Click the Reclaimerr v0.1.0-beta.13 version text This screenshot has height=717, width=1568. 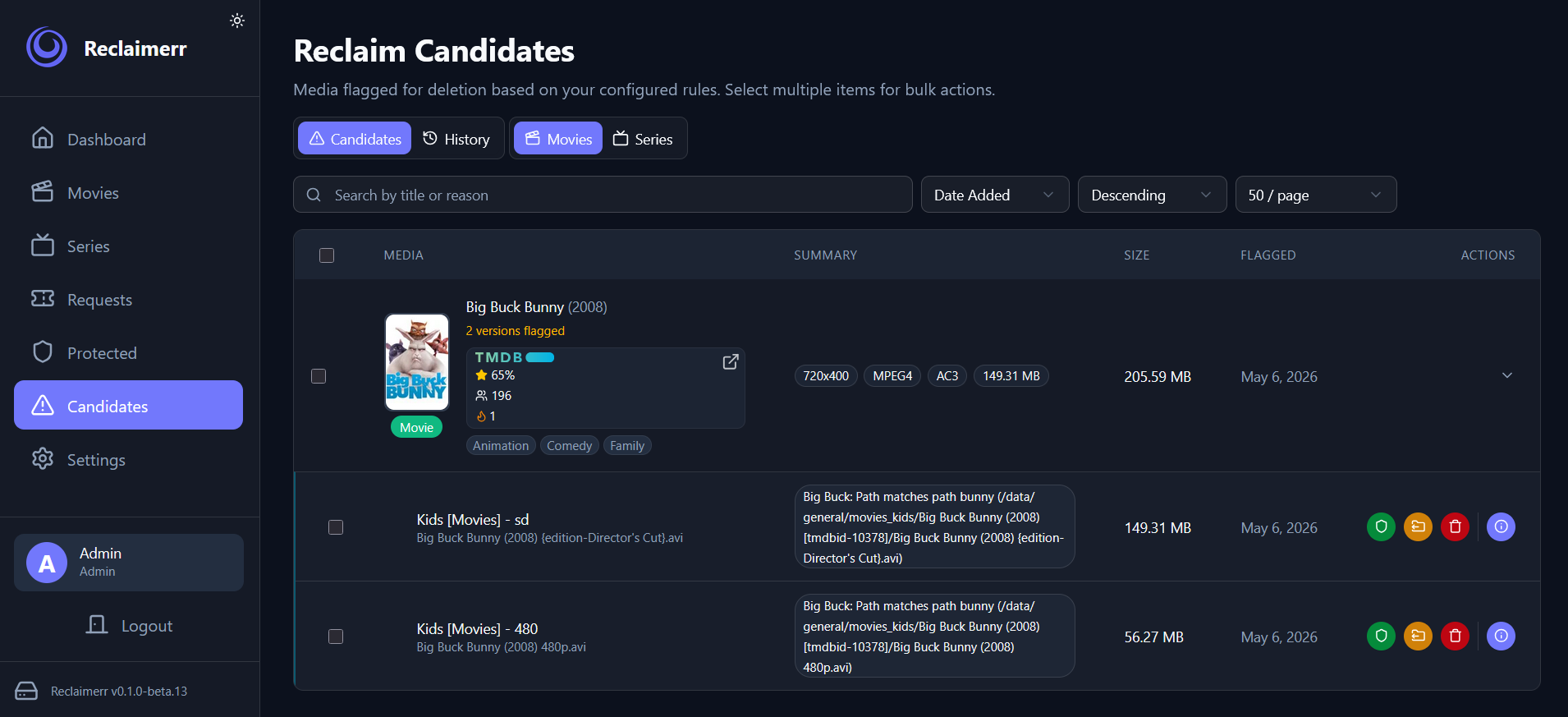[x=119, y=691]
